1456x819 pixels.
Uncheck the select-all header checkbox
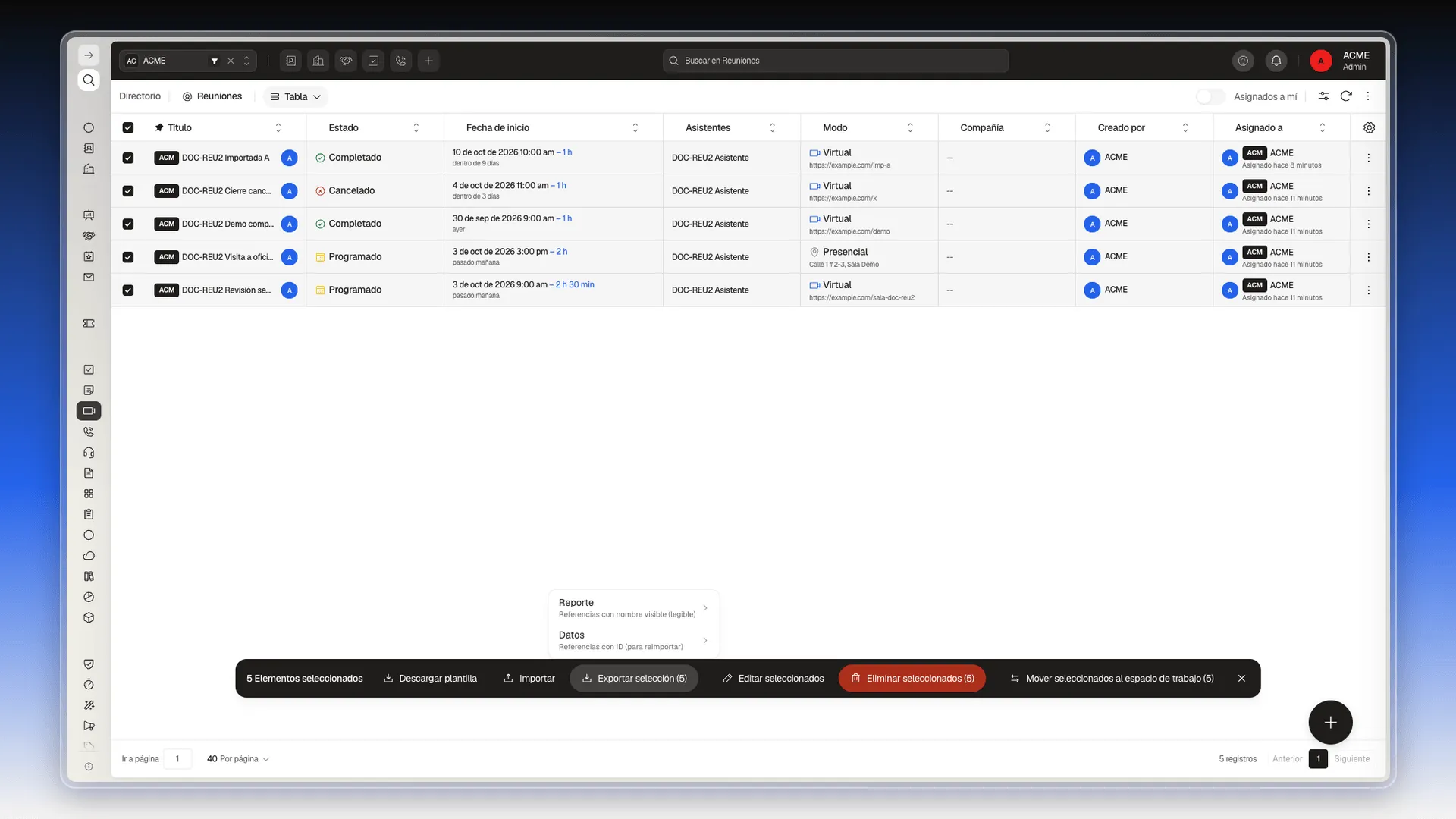pyautogui.click(x=128, y=127)
